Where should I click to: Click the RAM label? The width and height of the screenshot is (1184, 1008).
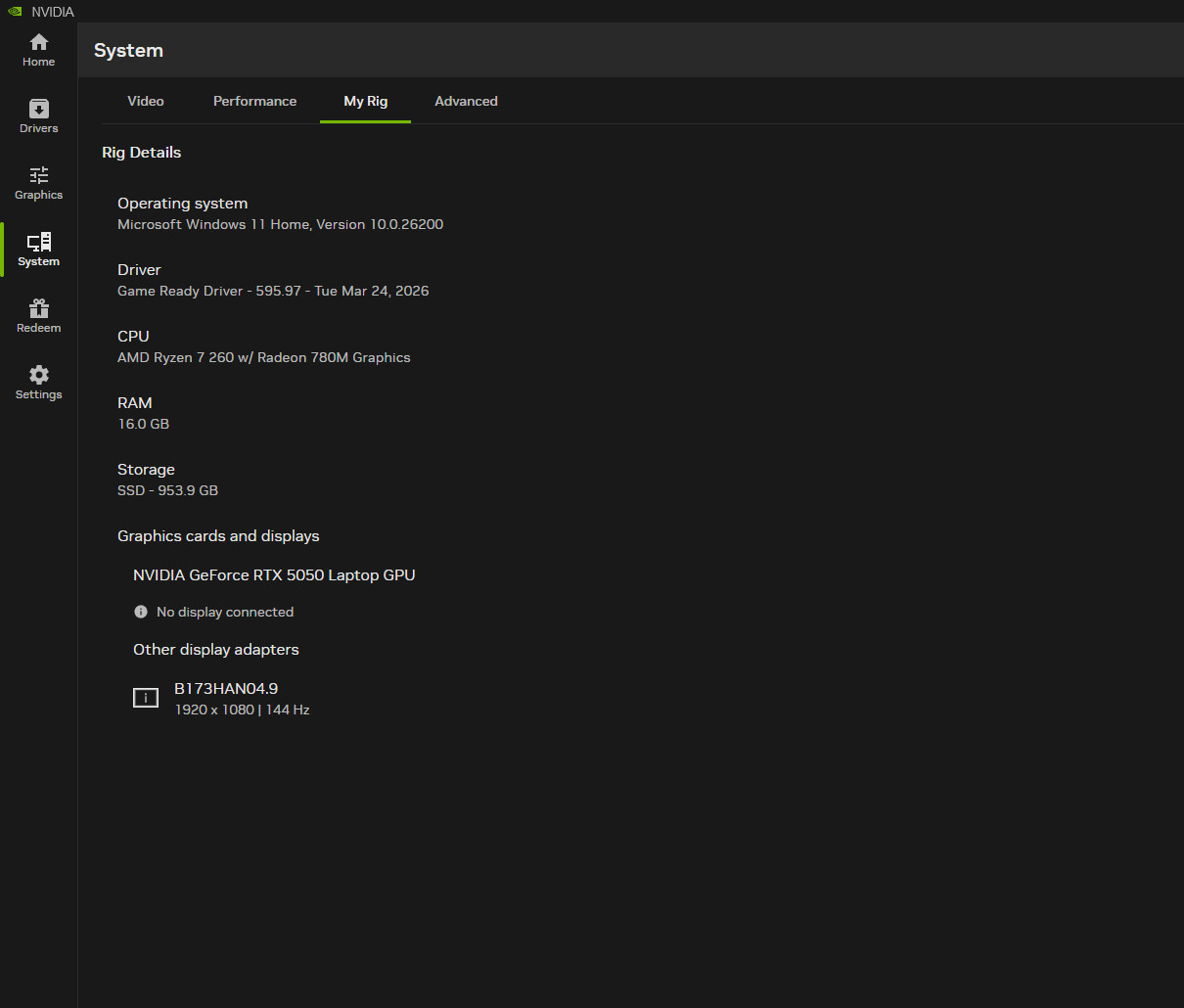pos(135,403)
